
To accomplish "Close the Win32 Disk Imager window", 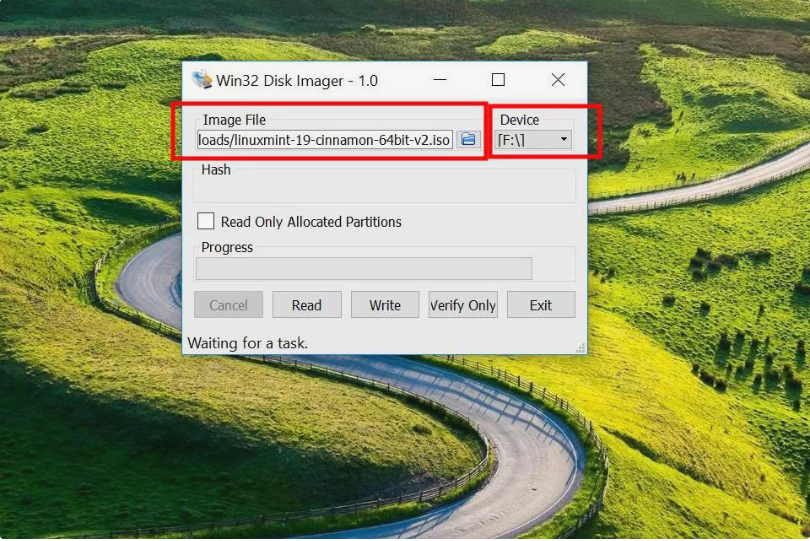I will [558, 80].
